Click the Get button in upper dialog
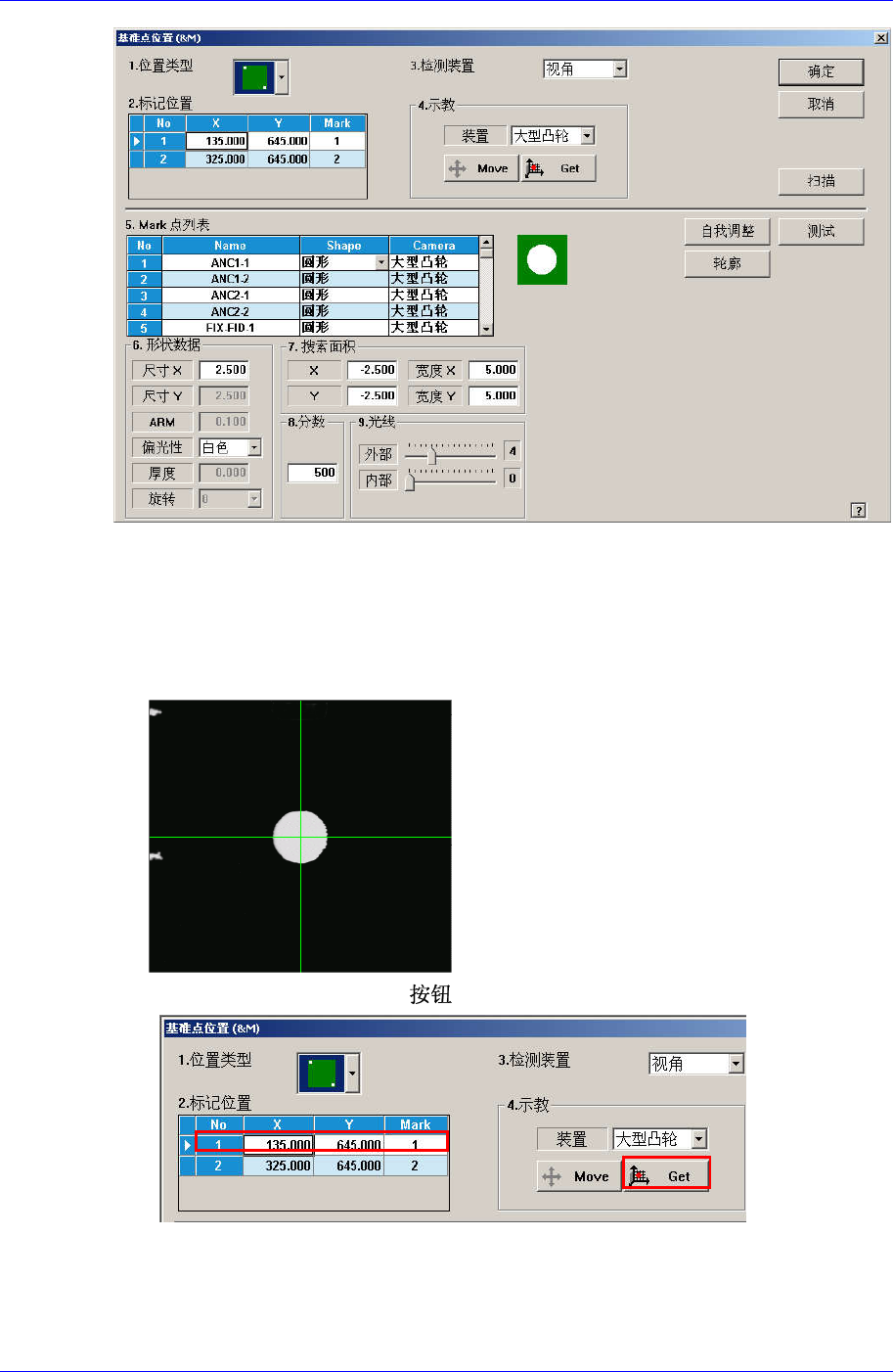The image size is (893, 1372). [x=558, y=168]
